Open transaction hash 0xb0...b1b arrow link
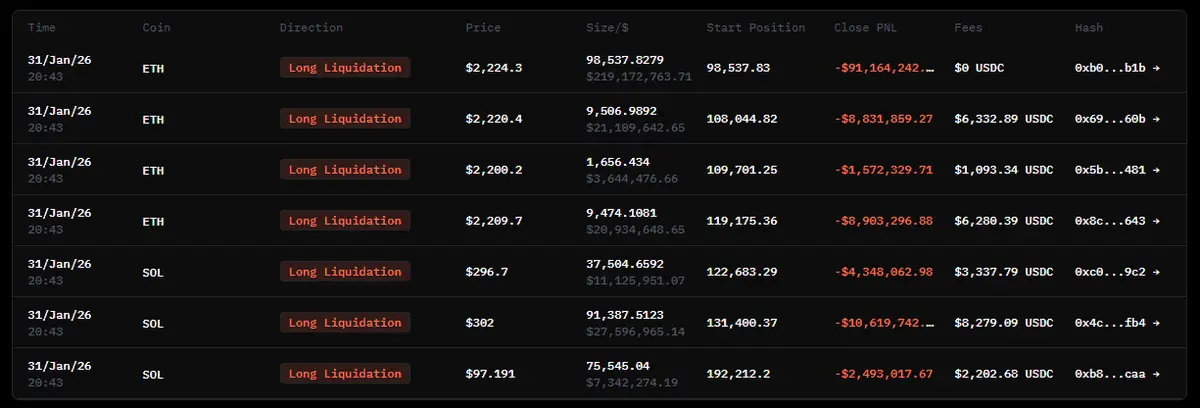The width and height of the screenshot is (1200, 408). pos(1117,68)
